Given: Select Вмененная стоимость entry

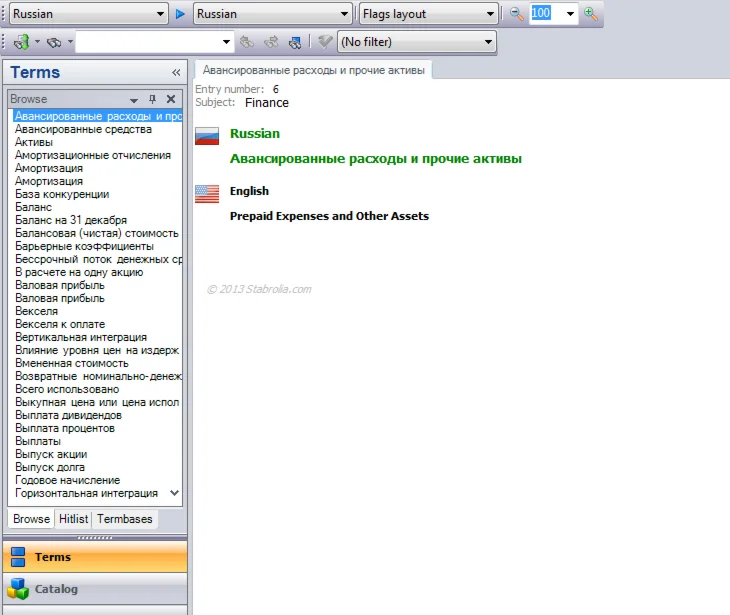Looking at the screenshot, I should (x=72, y=363).
